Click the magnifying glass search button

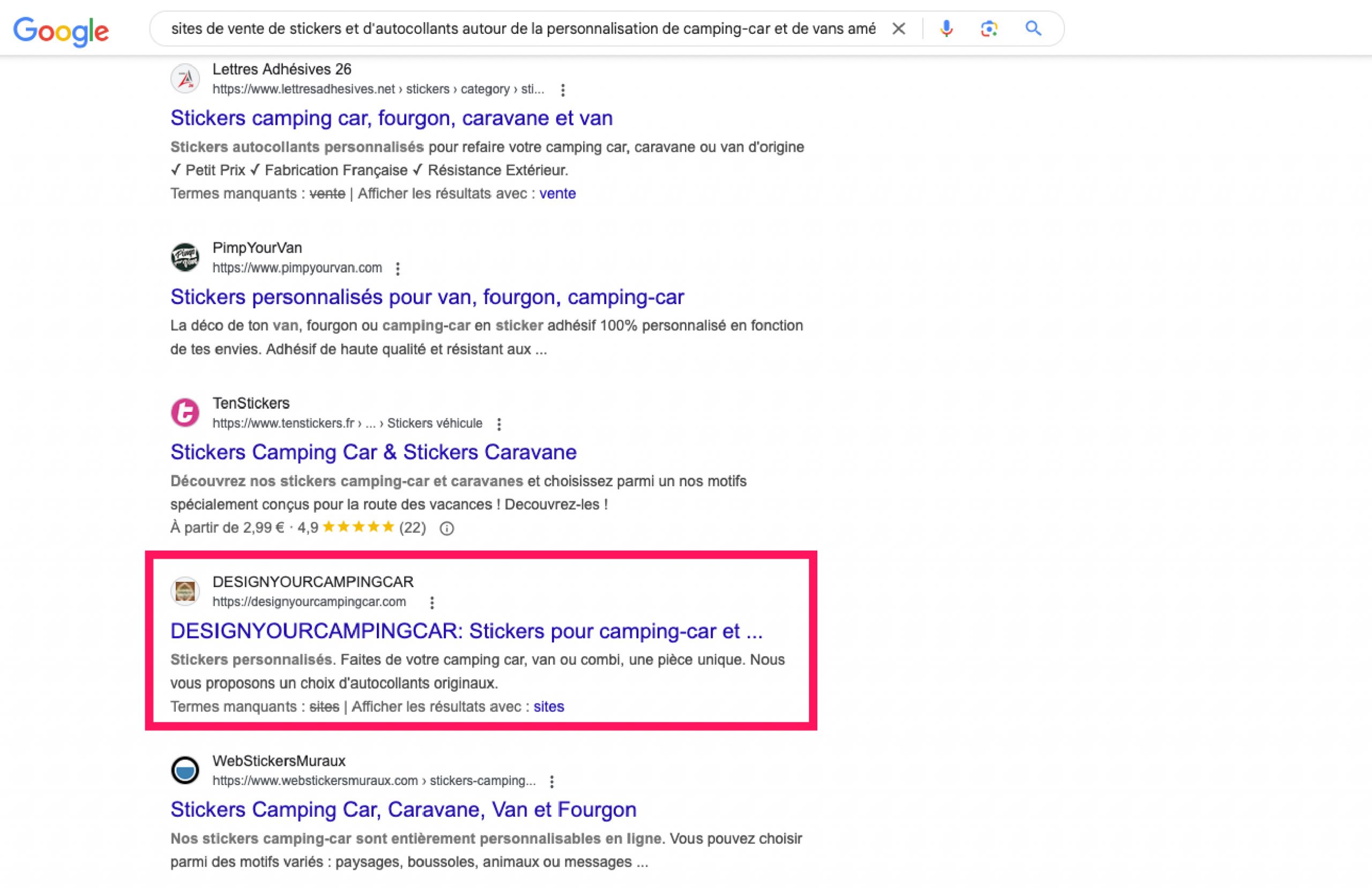pyautogui.click(x=1033, y=28)
